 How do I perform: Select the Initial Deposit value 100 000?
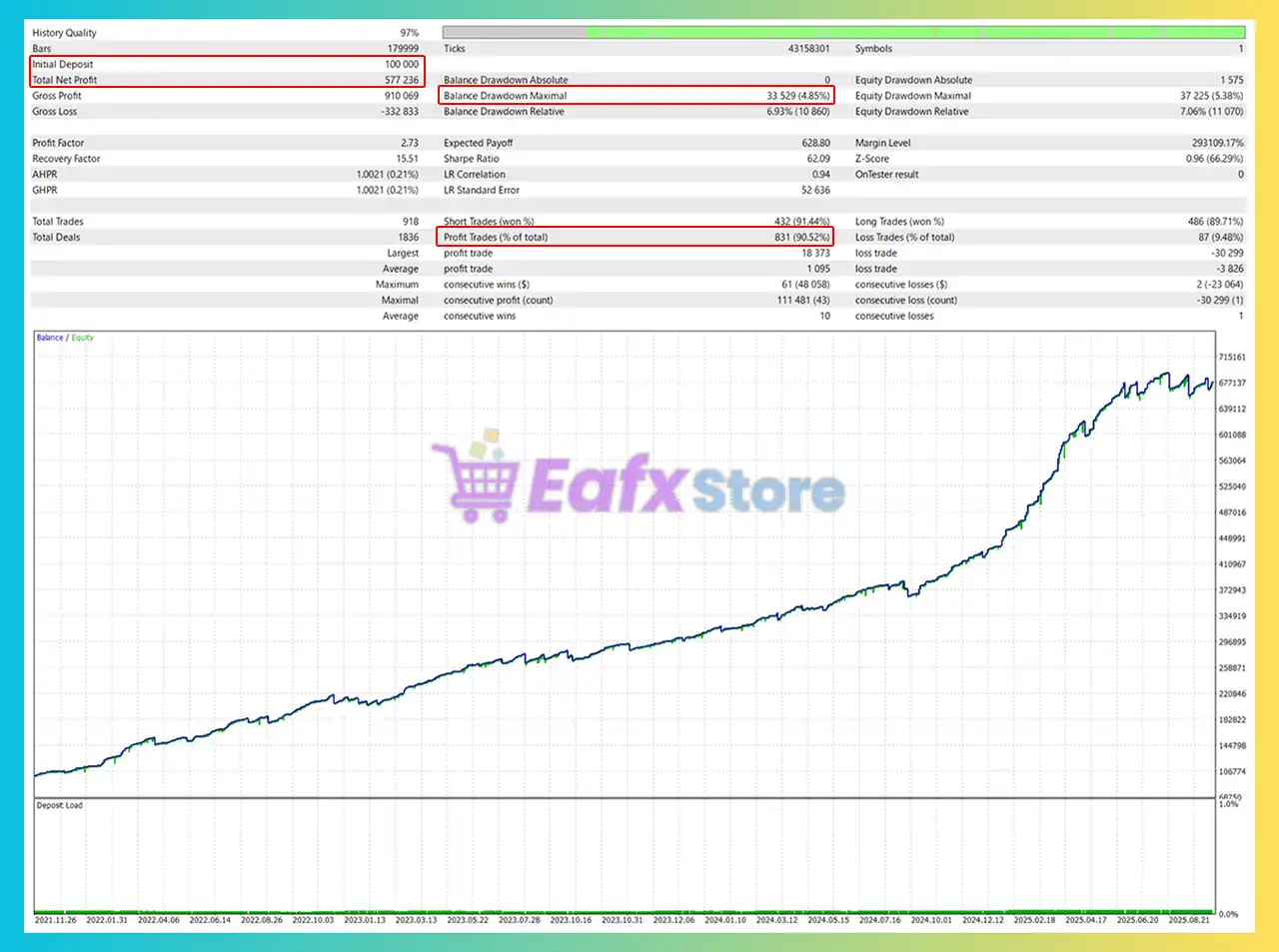click(402, 64)
